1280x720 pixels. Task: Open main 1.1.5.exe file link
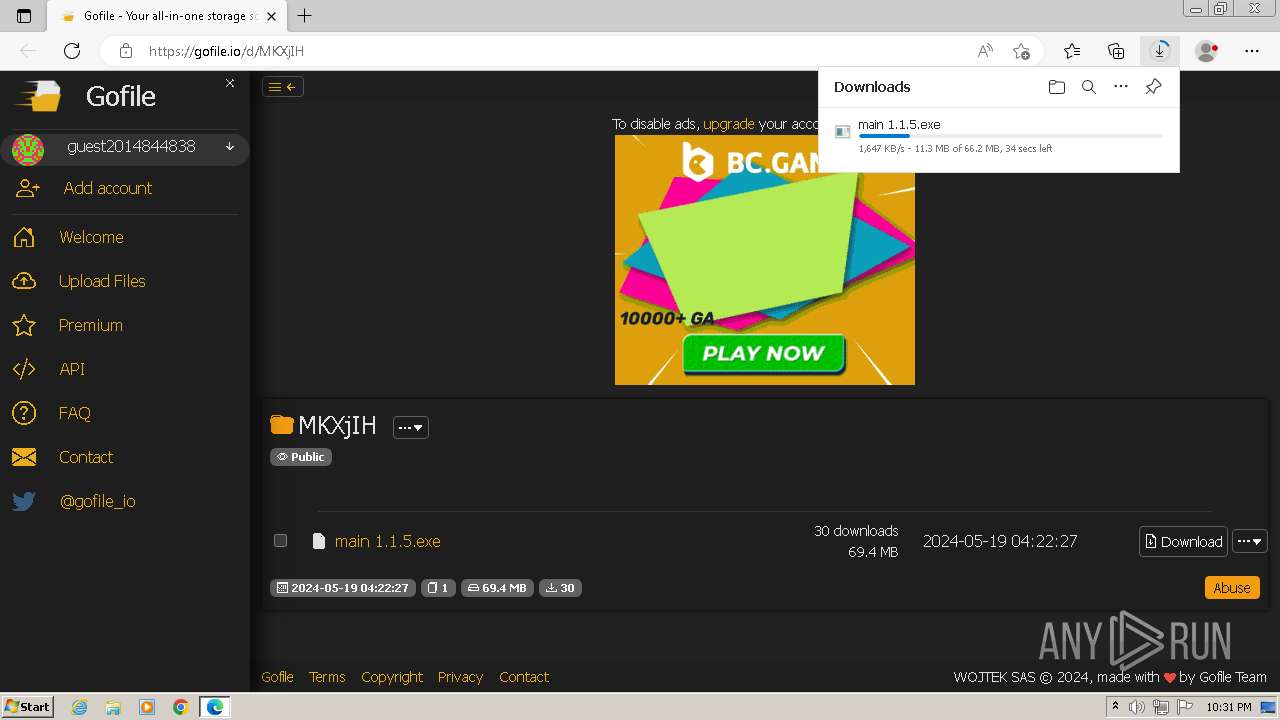coord(387,541)
